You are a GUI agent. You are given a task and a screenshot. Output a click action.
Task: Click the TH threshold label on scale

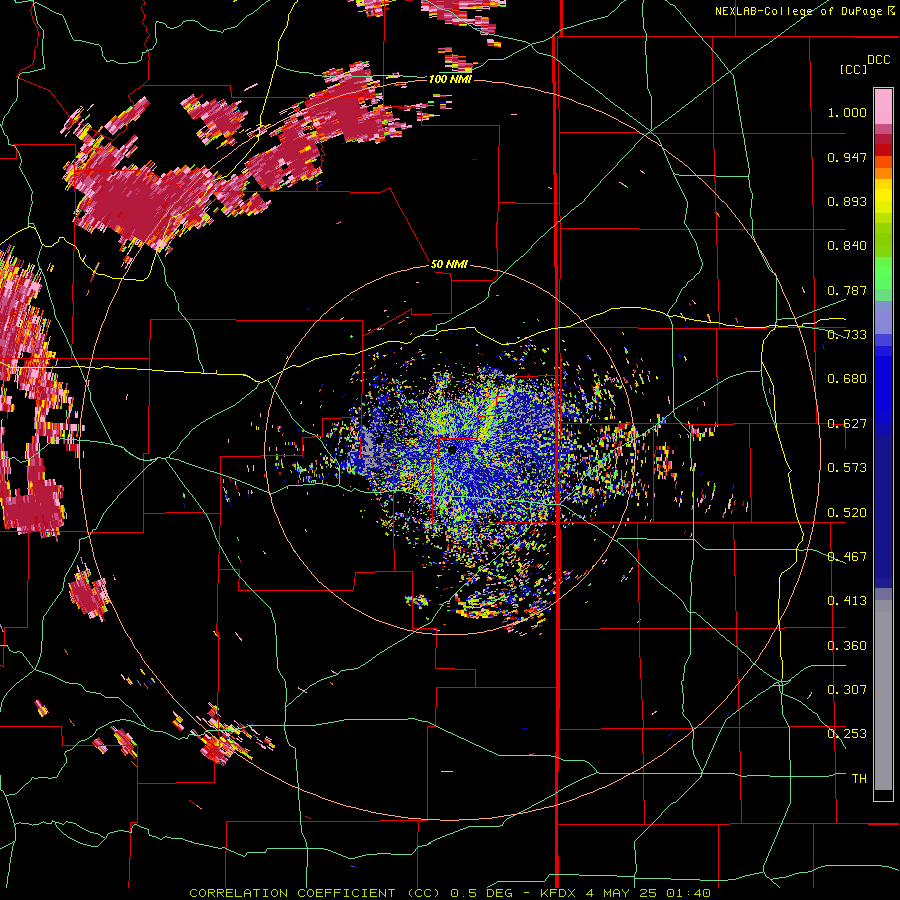coord(859,779)
